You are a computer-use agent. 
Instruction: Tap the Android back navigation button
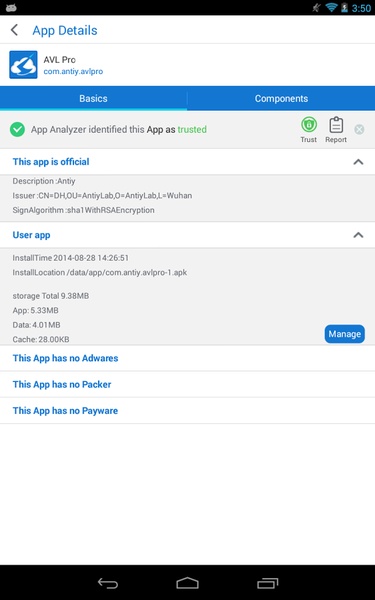(x=108, y=583)
